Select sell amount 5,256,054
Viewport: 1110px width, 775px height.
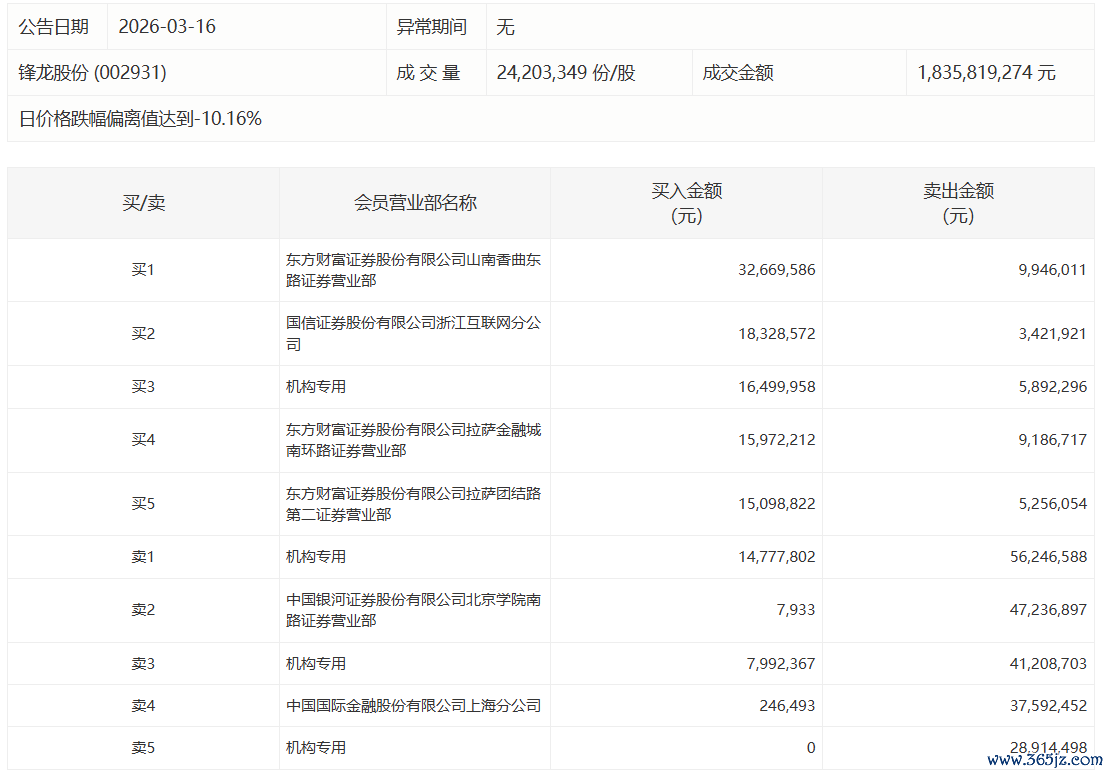[x=1053, y=503]
